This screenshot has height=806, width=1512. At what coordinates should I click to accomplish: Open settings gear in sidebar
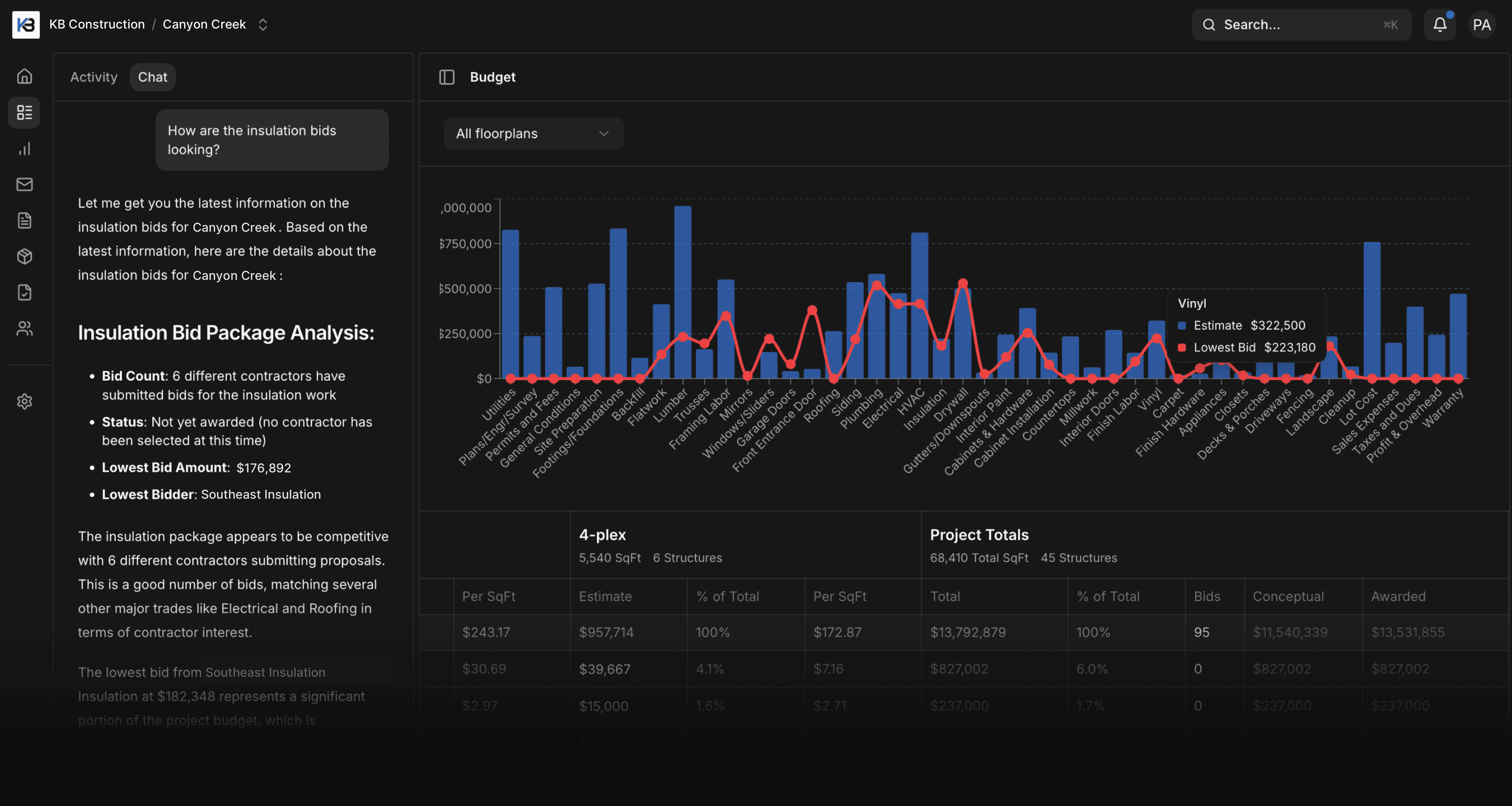coord(24,401)
